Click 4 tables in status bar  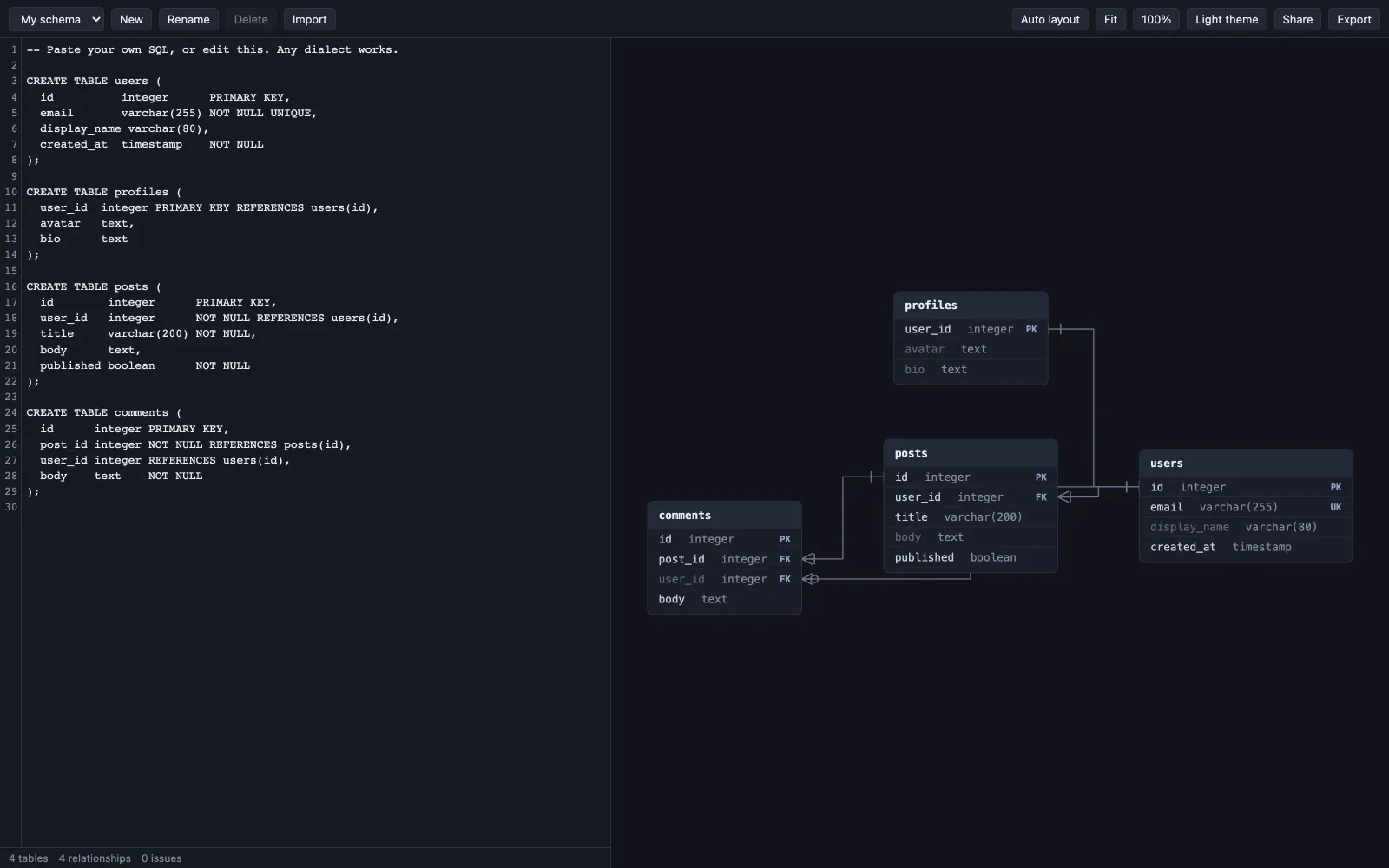(29, 858)
